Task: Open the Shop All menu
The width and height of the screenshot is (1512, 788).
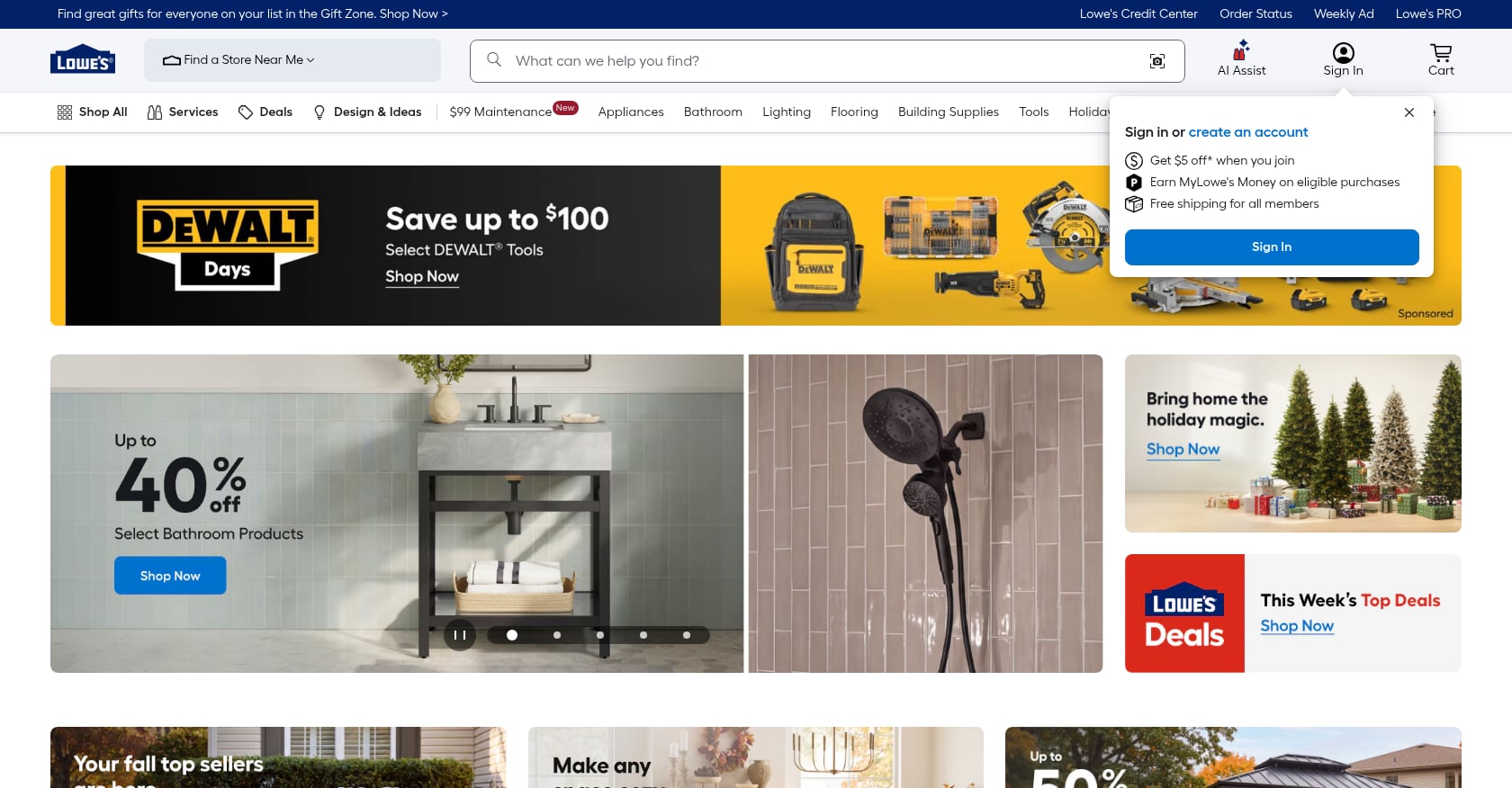Action: [93, 112]
